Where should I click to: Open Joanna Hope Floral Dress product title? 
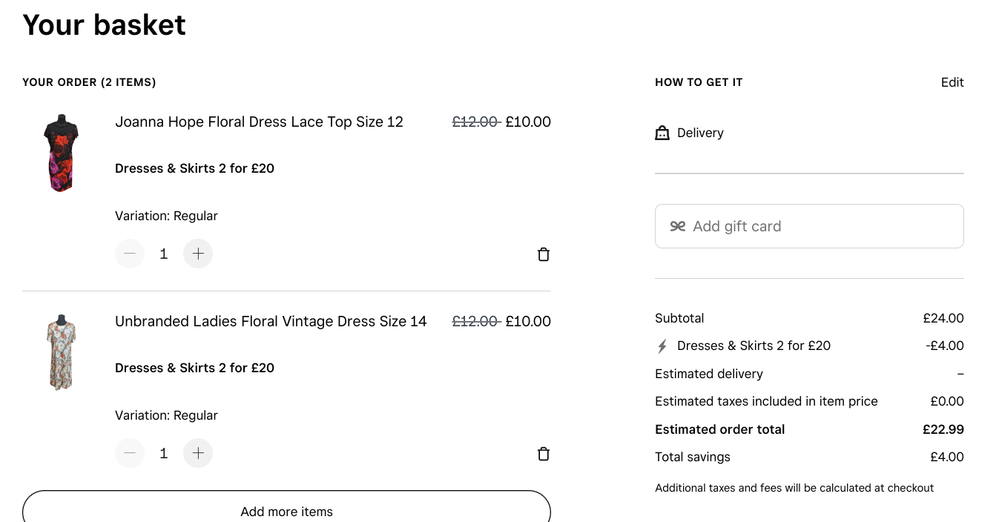click(259, 122)
